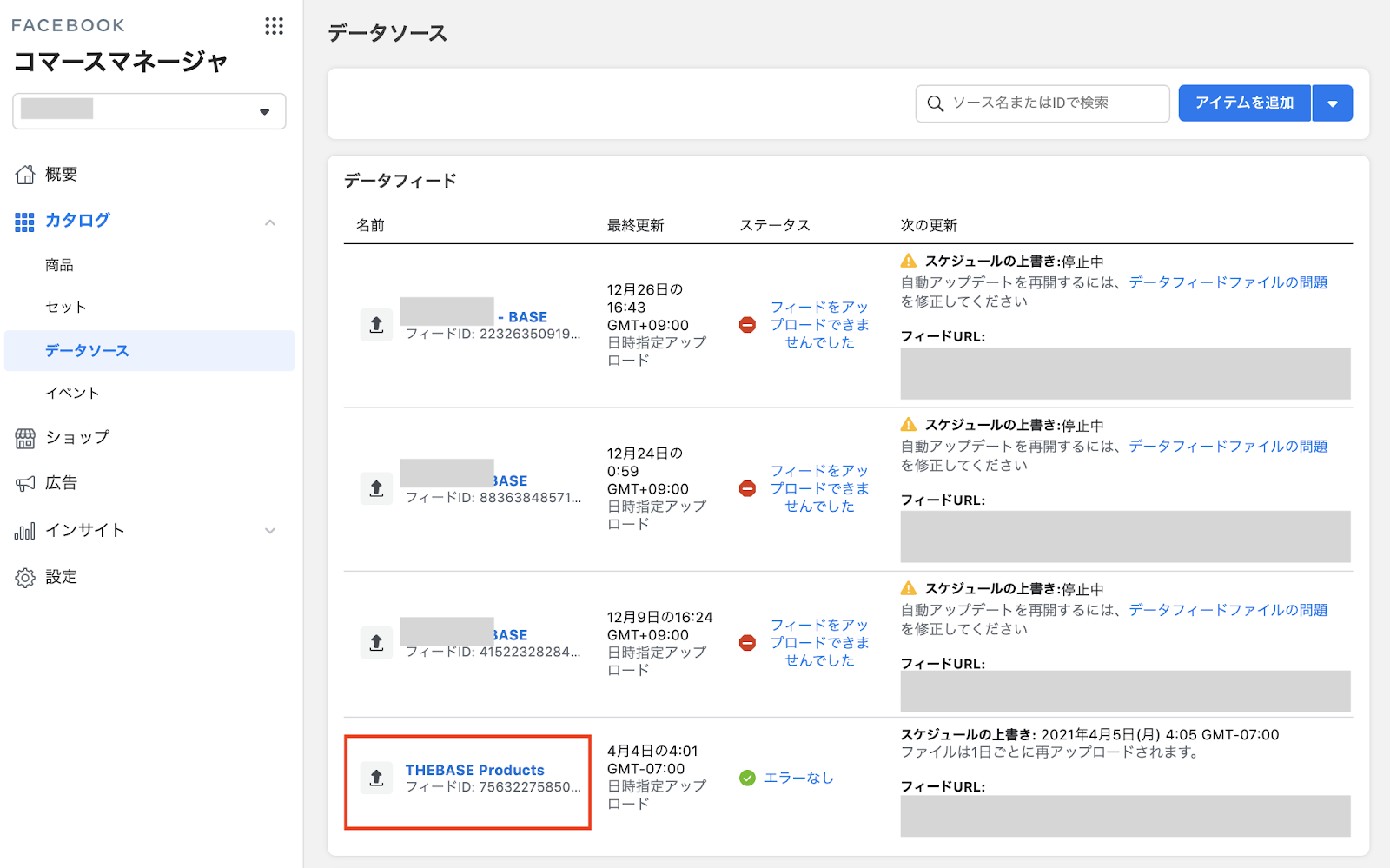Click the 12月24日の0:59 last update cell
Viewport: 1390px width, 868px height.
657,488
